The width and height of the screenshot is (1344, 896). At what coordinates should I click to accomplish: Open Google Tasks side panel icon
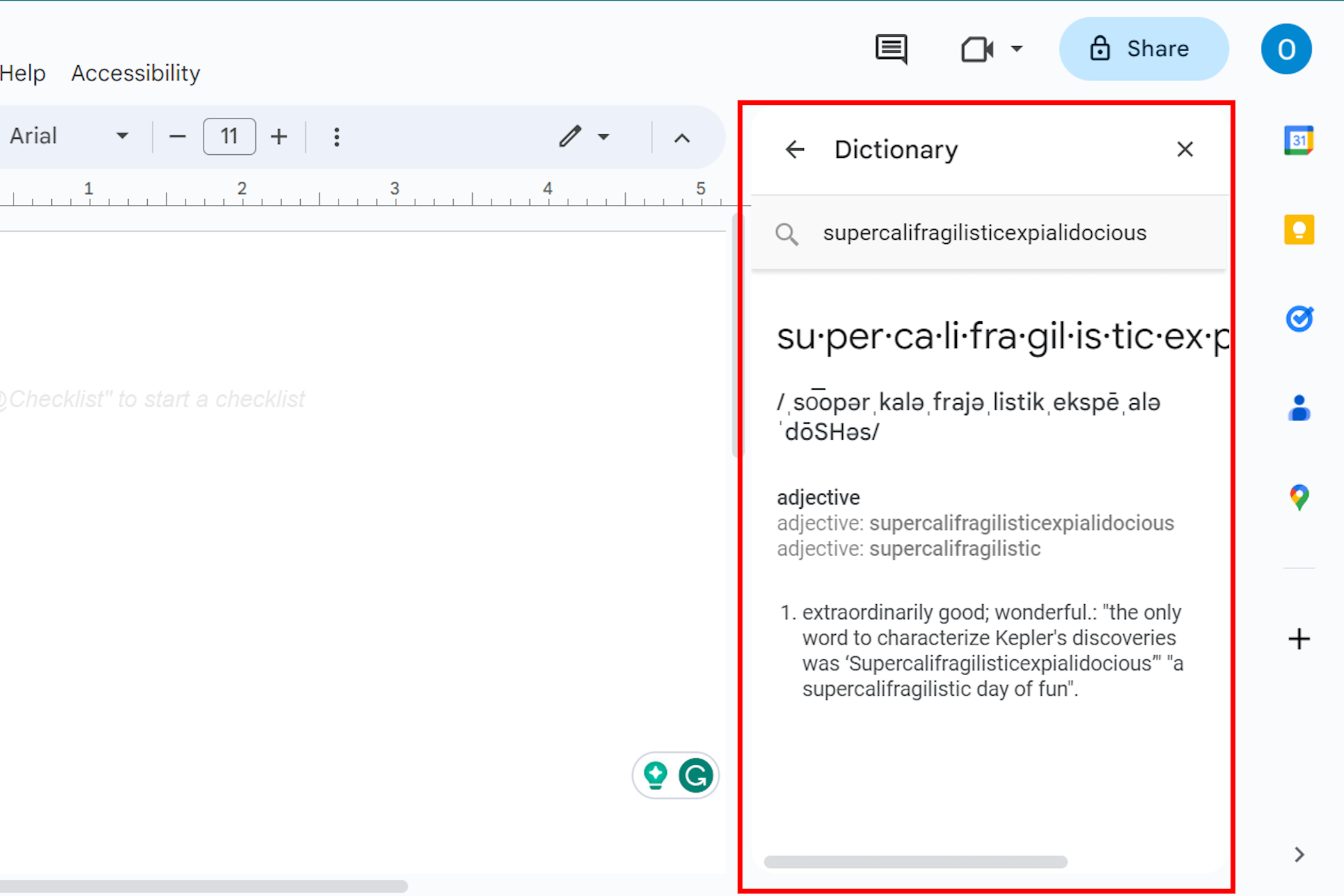click(1299, 319)
